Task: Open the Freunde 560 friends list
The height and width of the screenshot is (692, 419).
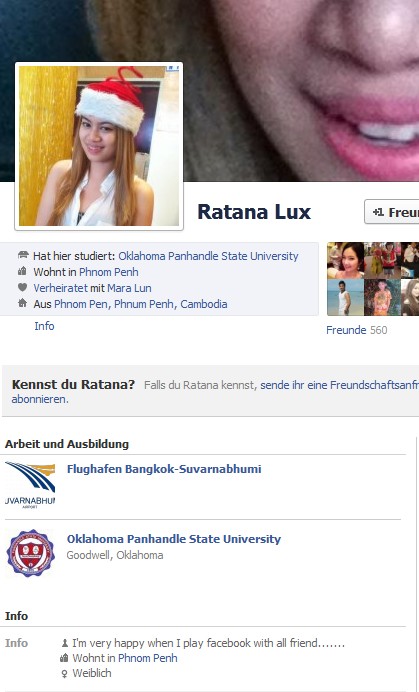Action: (356, 330)
